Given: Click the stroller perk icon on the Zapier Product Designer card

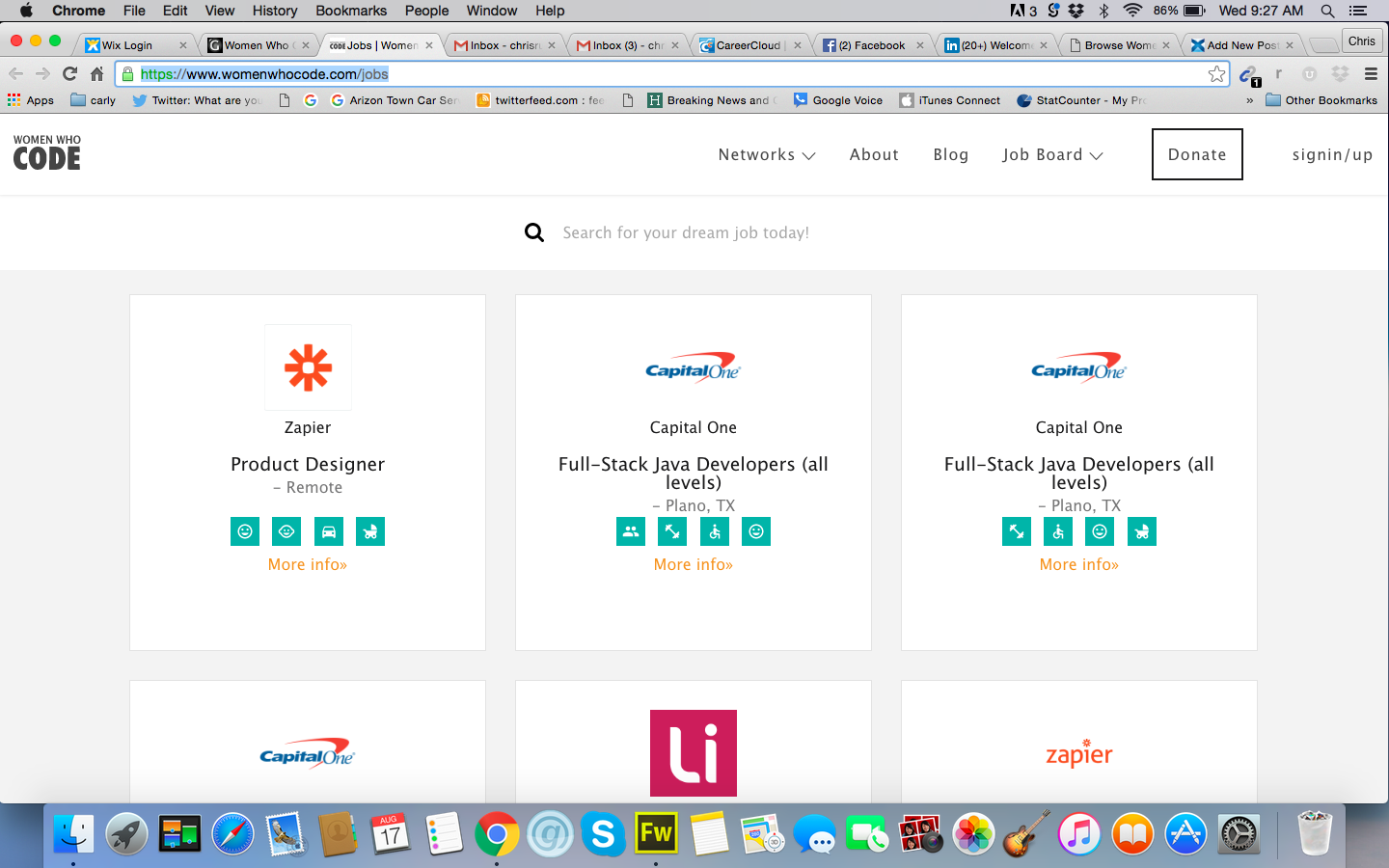Looking at the screenshot, I should tap(370, 531).
